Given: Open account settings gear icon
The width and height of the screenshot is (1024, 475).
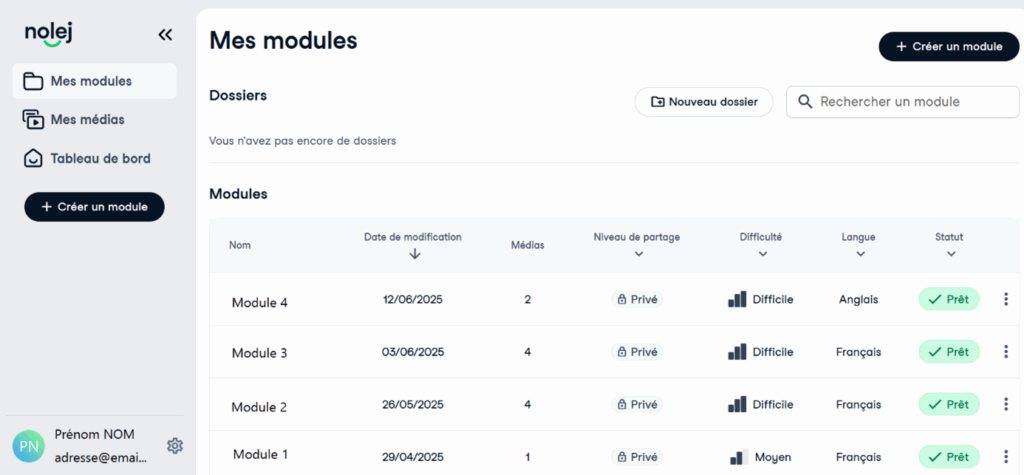Looking at the screenshot, I should pyautogui.click(x=175, y=445).
